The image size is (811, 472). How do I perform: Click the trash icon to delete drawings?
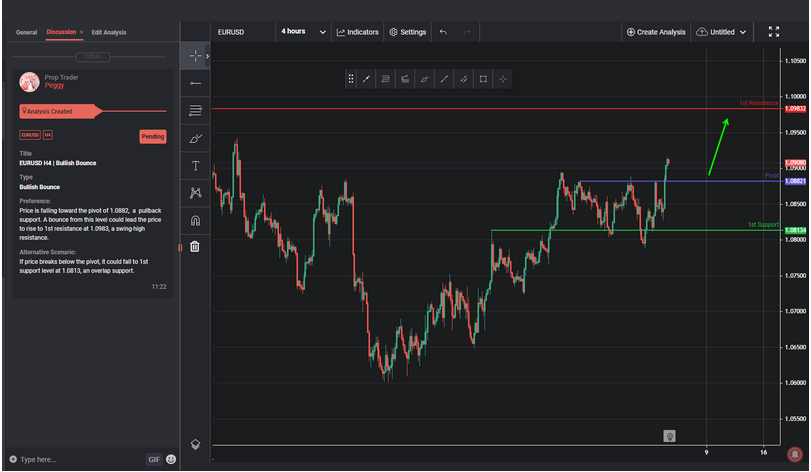point(195,247)
